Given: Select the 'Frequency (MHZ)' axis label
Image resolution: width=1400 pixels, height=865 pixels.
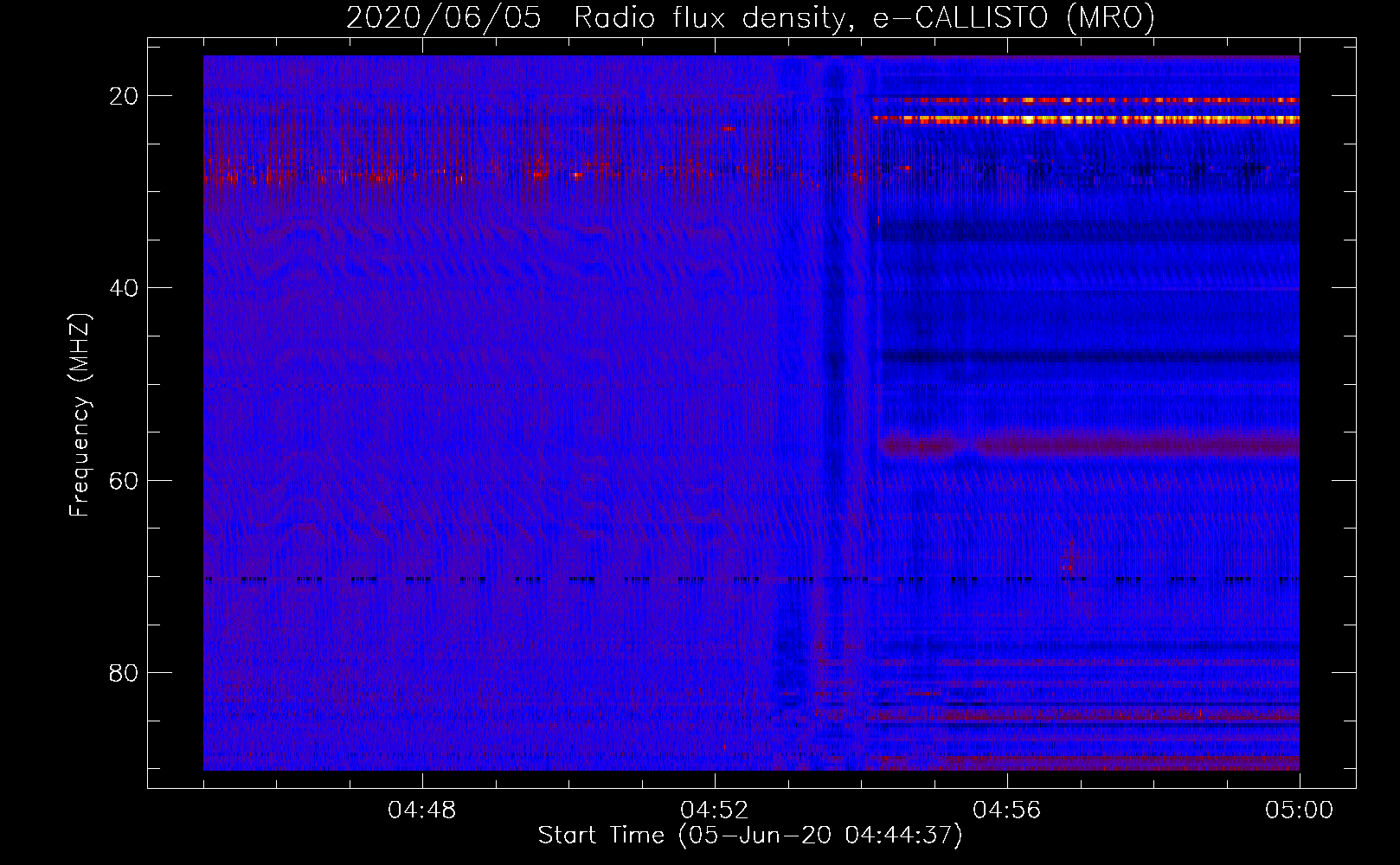Looking at the screenshot, I should tap(80, 415).
